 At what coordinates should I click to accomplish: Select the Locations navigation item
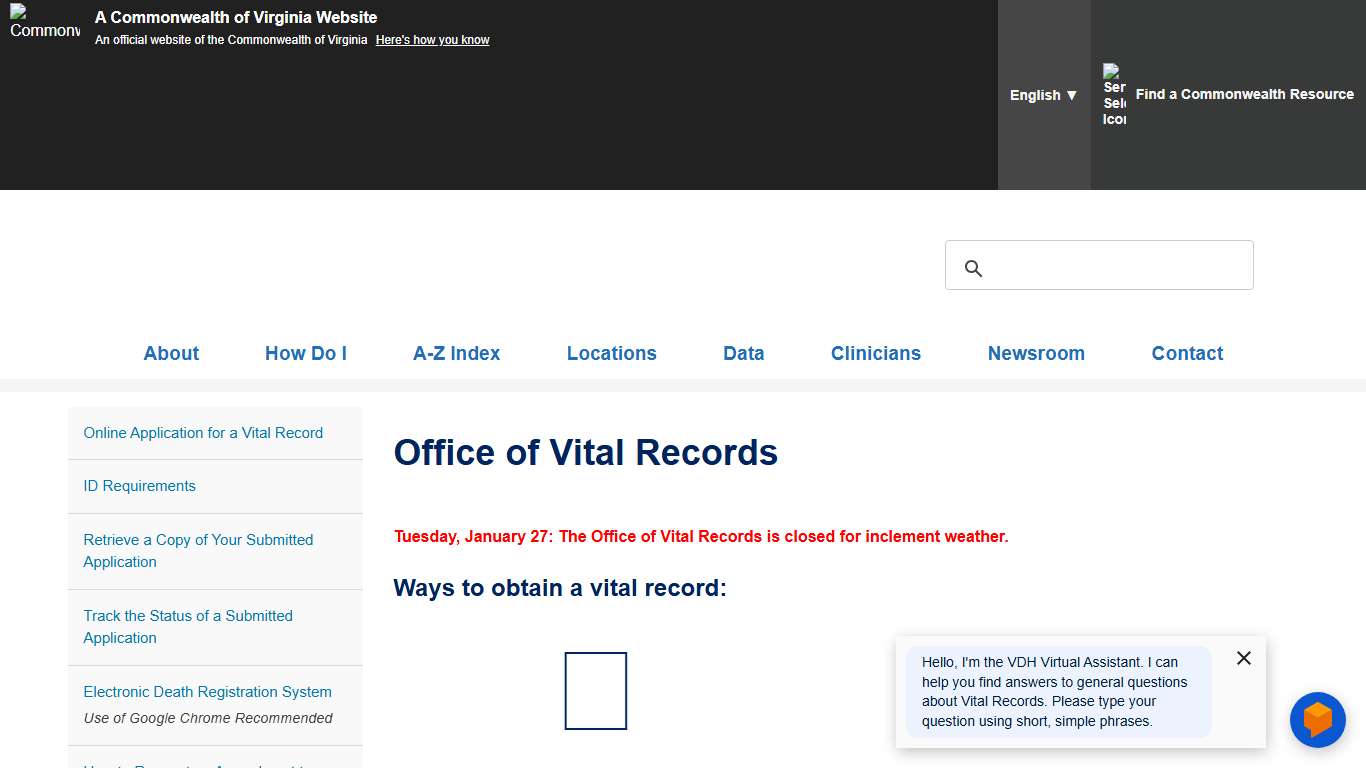[611, 353]
